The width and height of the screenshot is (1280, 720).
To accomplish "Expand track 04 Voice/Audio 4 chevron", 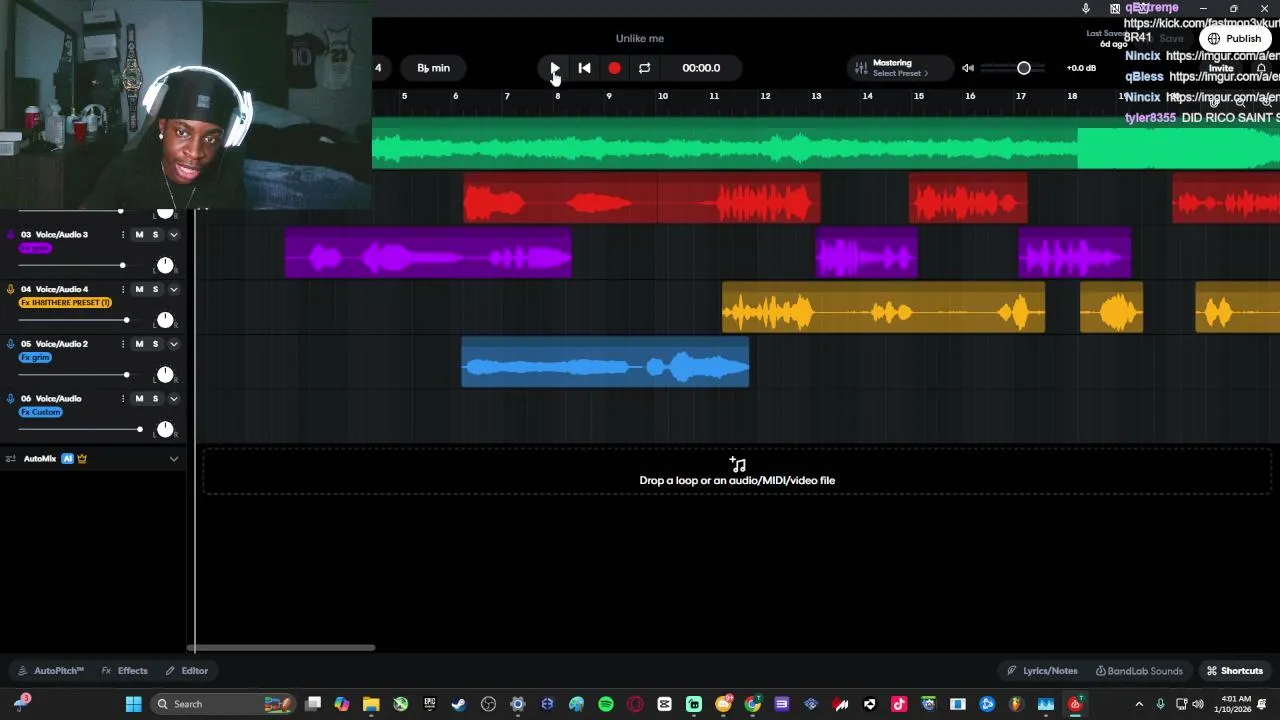I will (173, 290).
